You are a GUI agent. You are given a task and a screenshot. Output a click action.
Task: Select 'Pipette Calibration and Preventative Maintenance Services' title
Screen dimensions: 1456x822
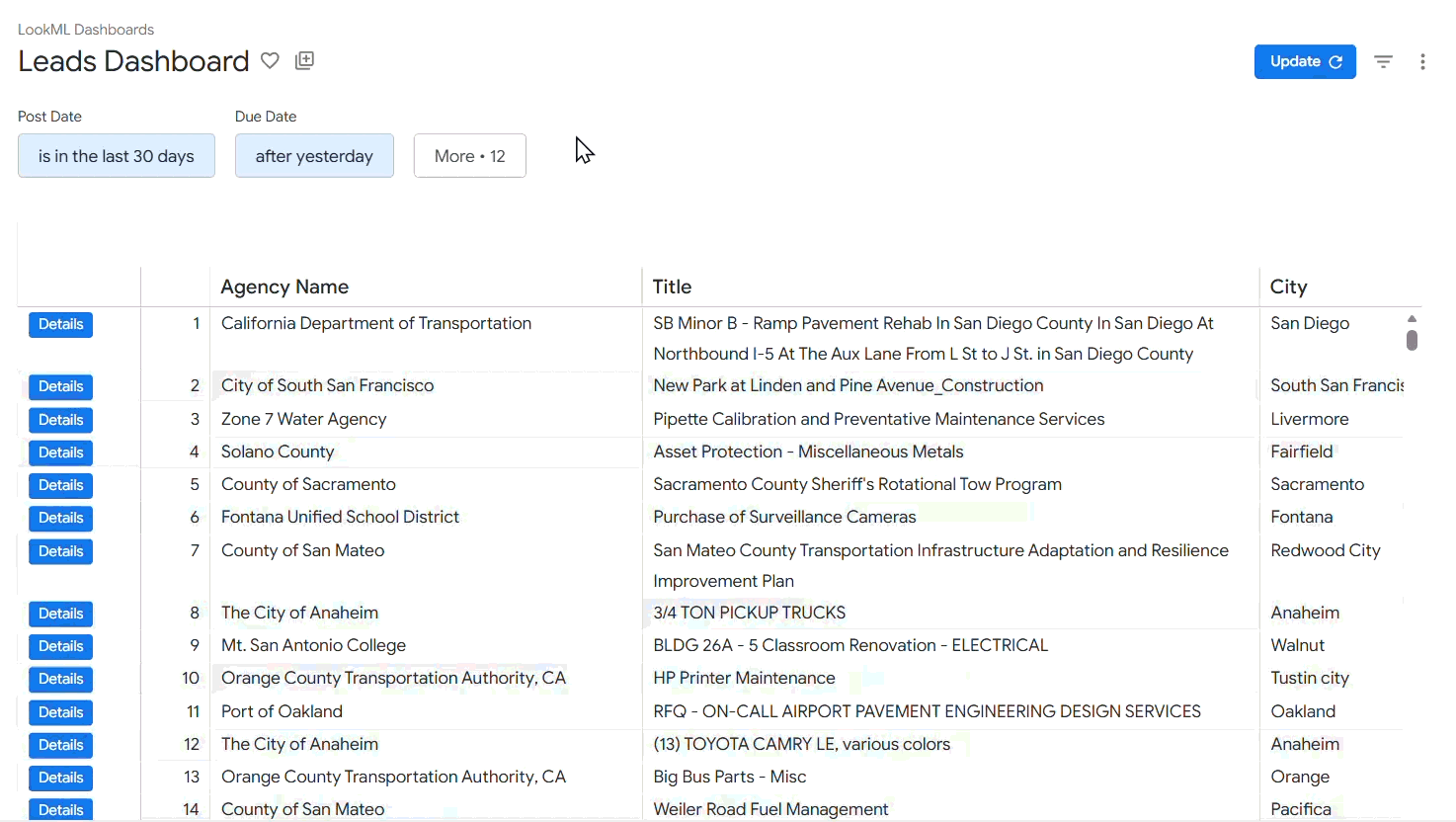point(879,419)
